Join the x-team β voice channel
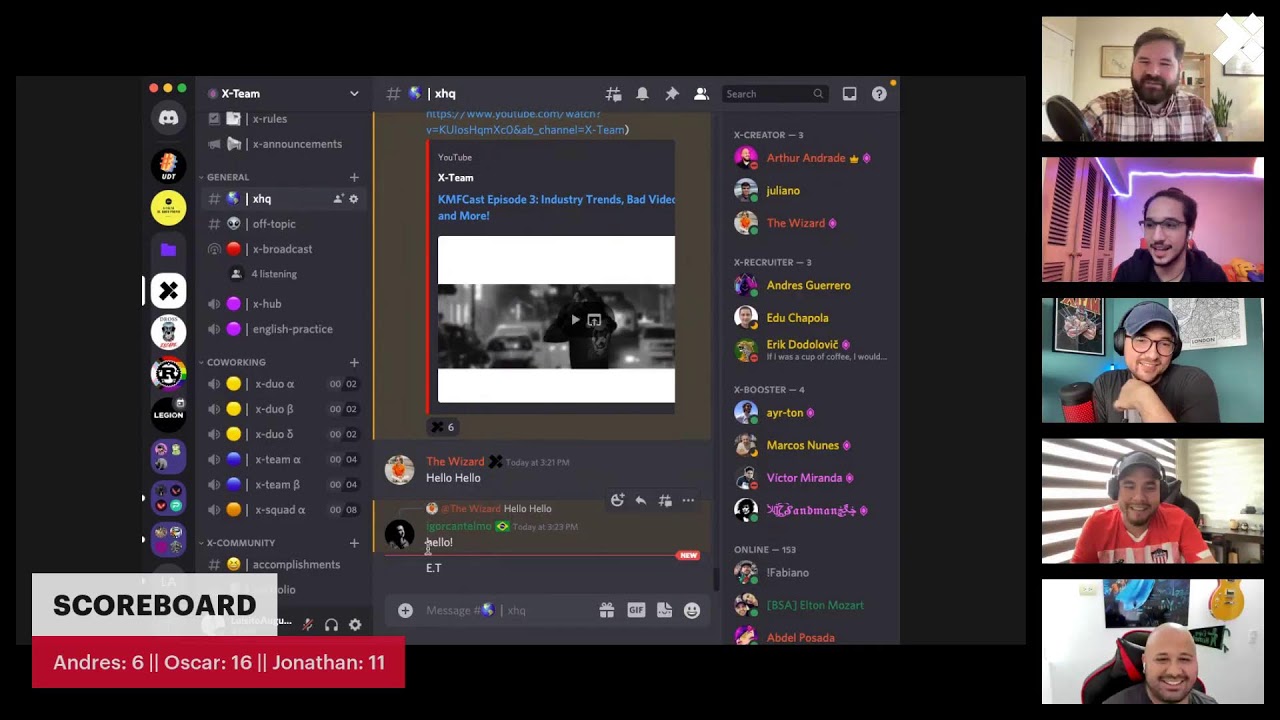 (x=283, y=485)
